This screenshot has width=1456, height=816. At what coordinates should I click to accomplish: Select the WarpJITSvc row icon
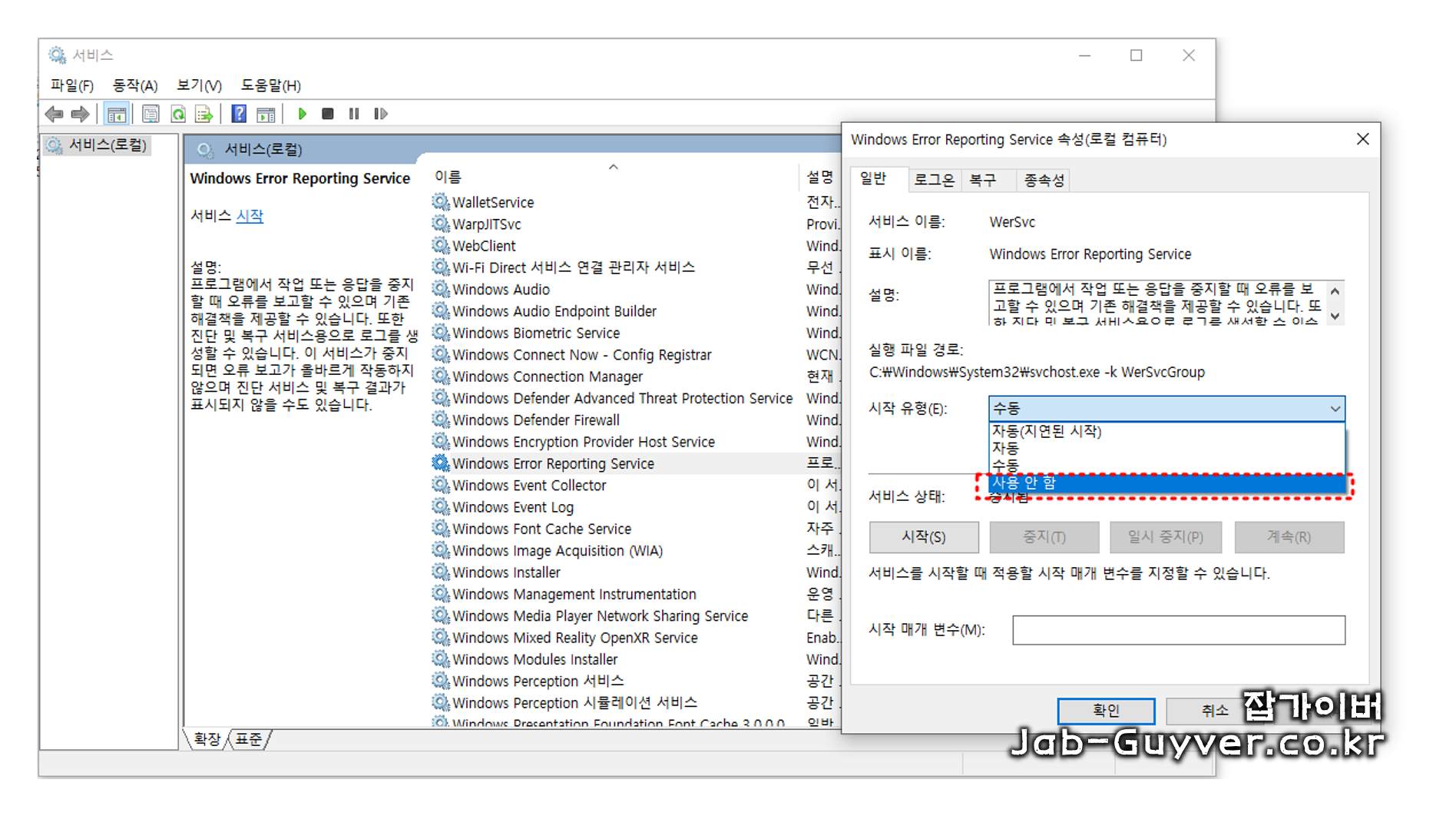[441, 224]
